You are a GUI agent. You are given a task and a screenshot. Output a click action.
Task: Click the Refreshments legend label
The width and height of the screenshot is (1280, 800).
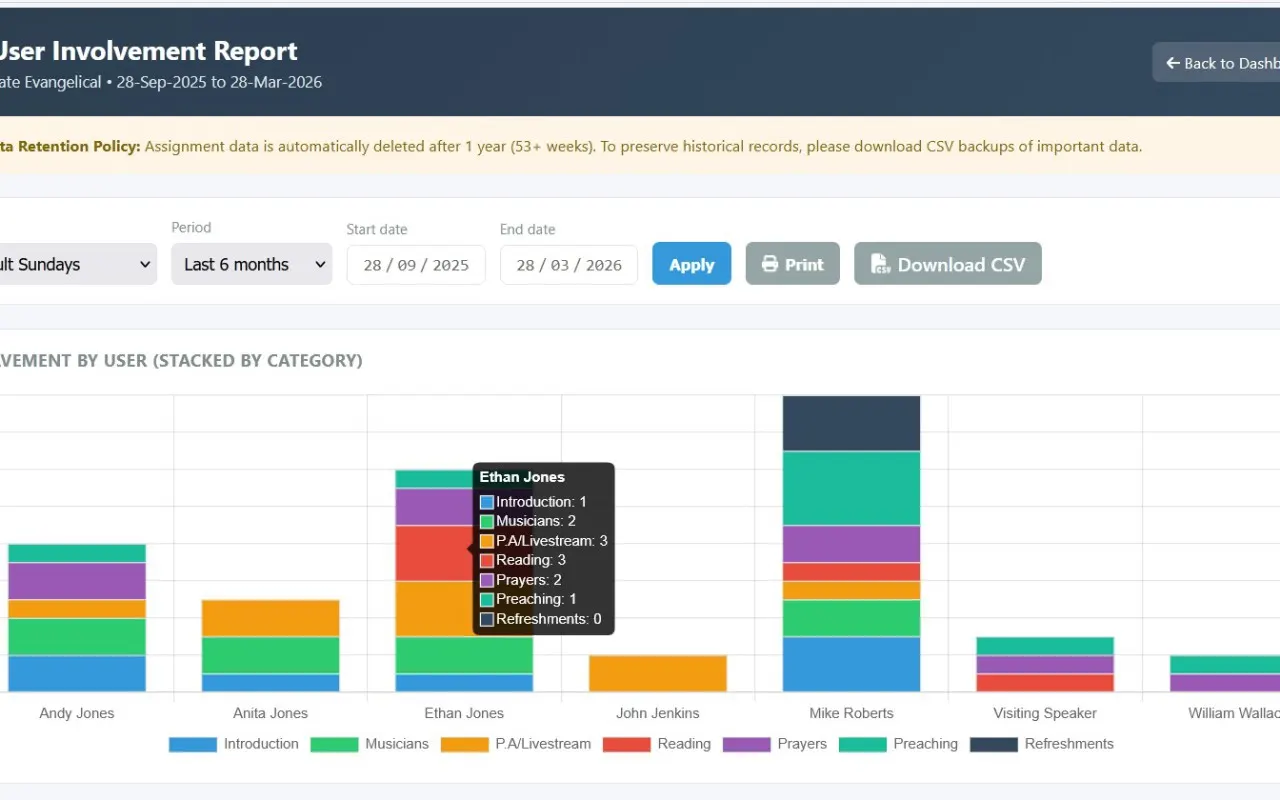pyautogui.click(x=1069, y=744)
